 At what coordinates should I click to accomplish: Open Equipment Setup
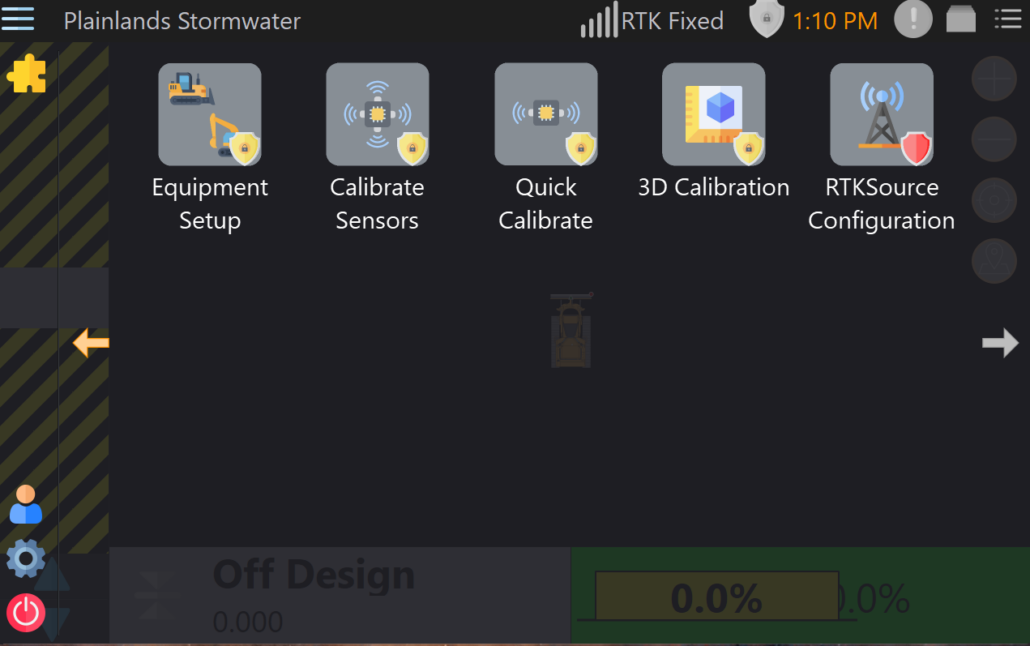coord(209,115)
